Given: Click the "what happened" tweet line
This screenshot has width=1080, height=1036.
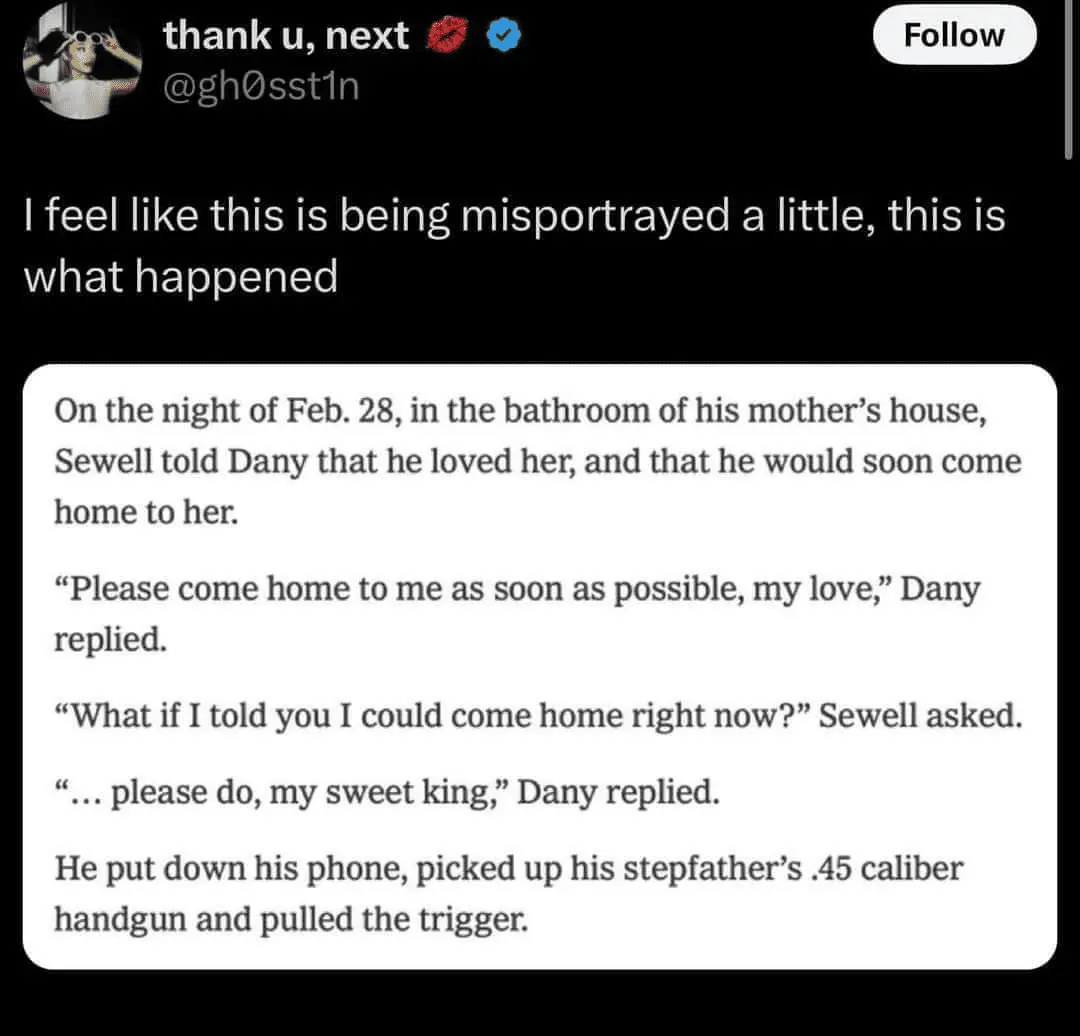Looking at the screenshot, I should 180,277.
